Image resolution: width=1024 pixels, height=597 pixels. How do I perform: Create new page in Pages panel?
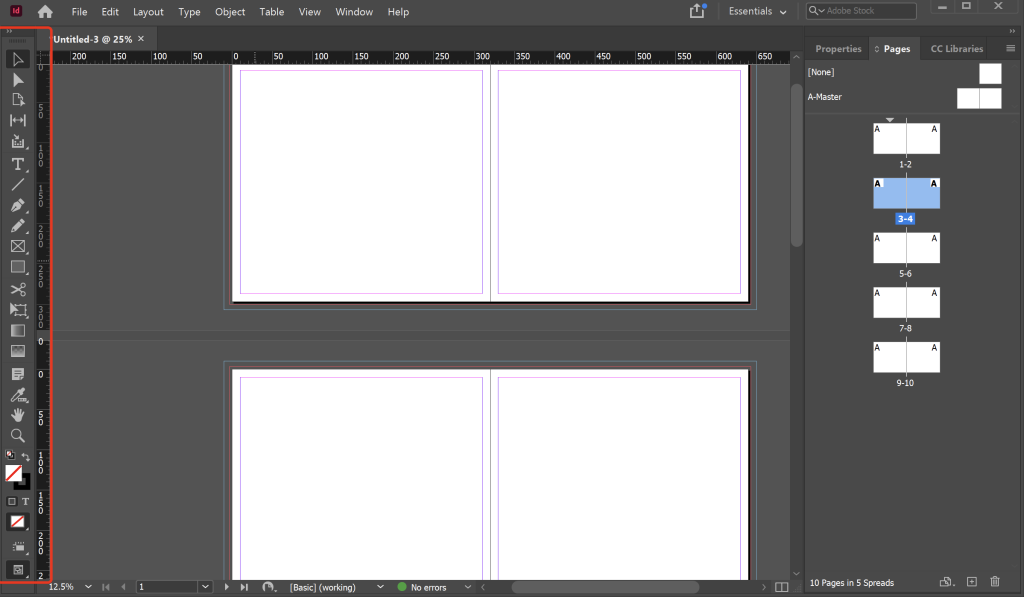(x=971, y=582)
